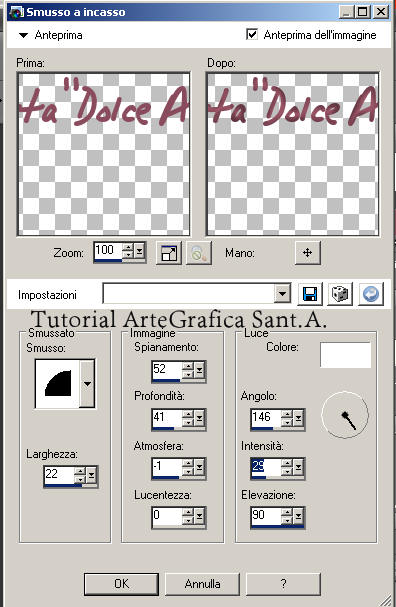This screenshot has width=396, height=607.
Task: Open the Impostazioni presets dropdown
Action: [282, 294]
